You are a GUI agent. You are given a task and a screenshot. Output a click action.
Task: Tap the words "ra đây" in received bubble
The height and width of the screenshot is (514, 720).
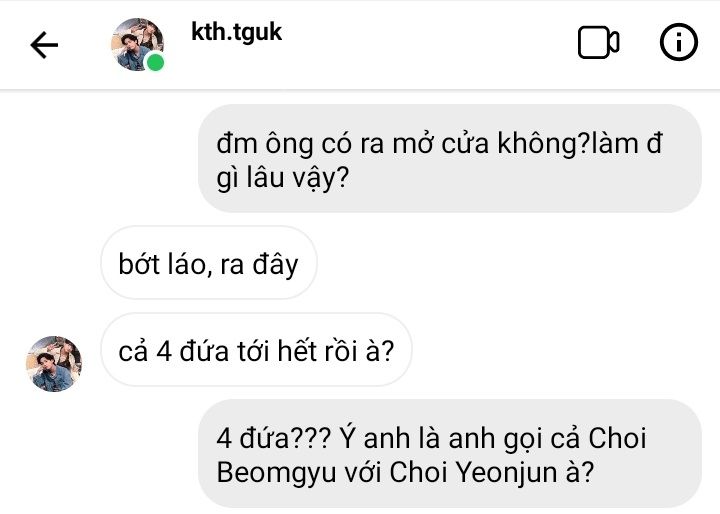click(x=259, y=265)
